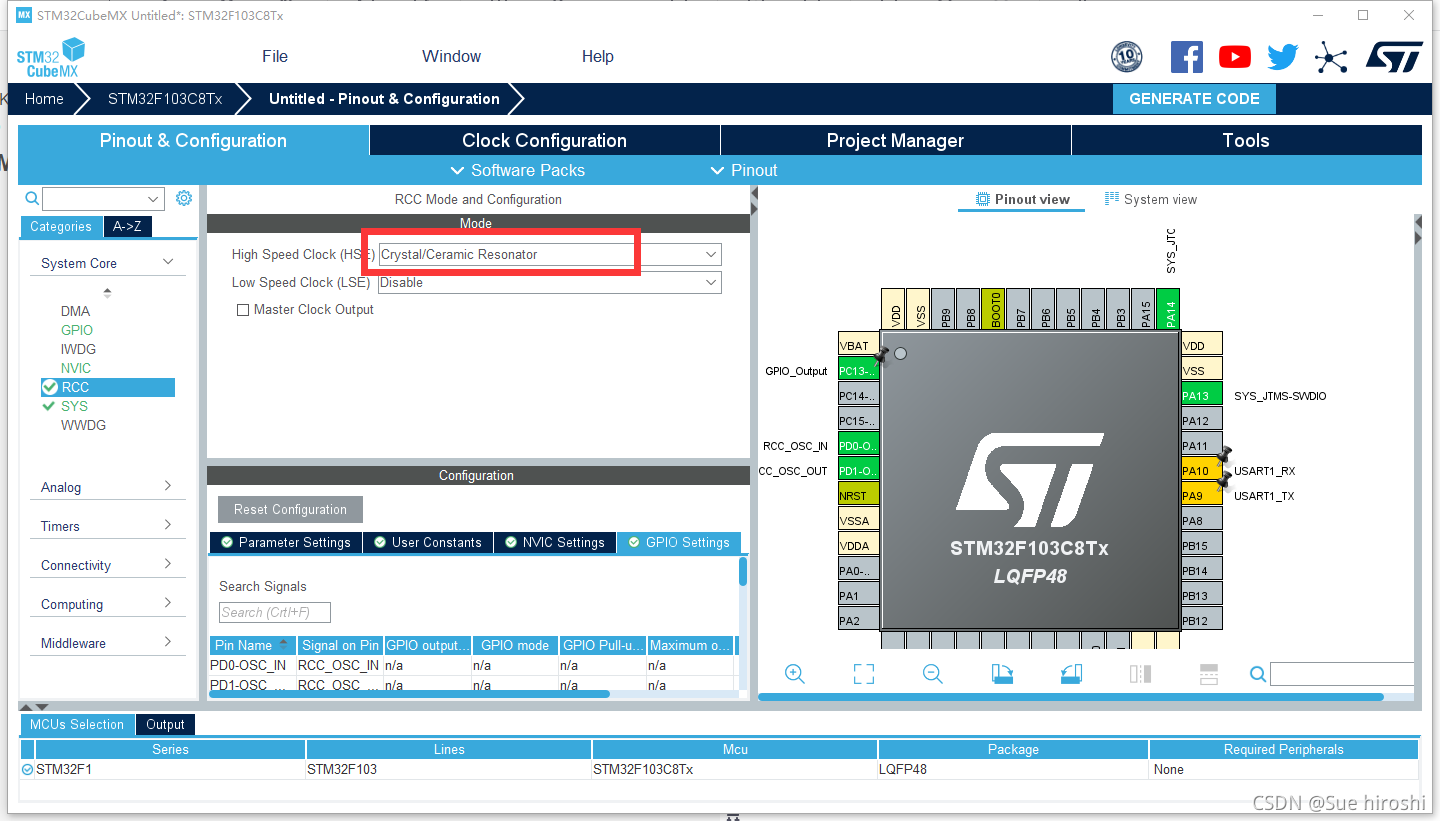Switch to Tools tab
This screenshot has height=821, width=1440.
(1246, 140)
